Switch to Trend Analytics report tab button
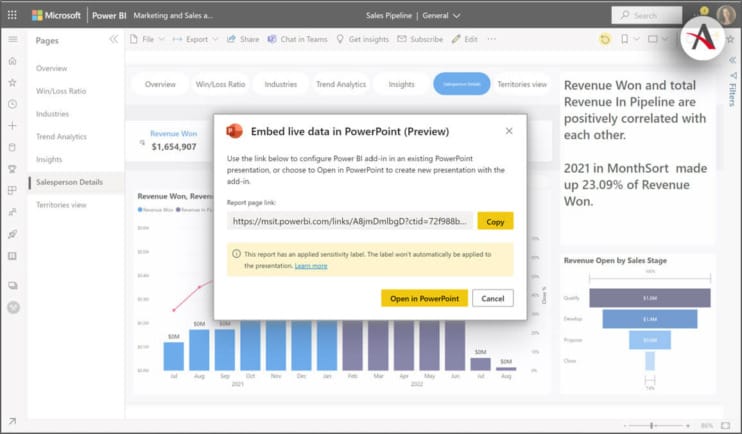The height and width of the screenshot is (434, 742). pyautogui.click(x=341, y=84)
